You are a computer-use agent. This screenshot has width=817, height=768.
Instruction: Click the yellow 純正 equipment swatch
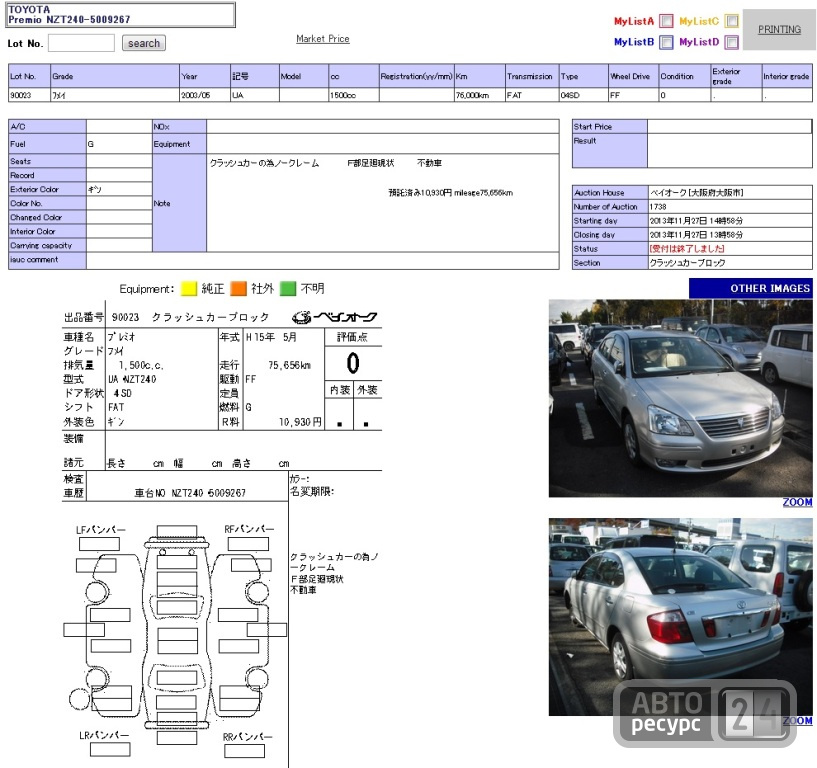188,289
